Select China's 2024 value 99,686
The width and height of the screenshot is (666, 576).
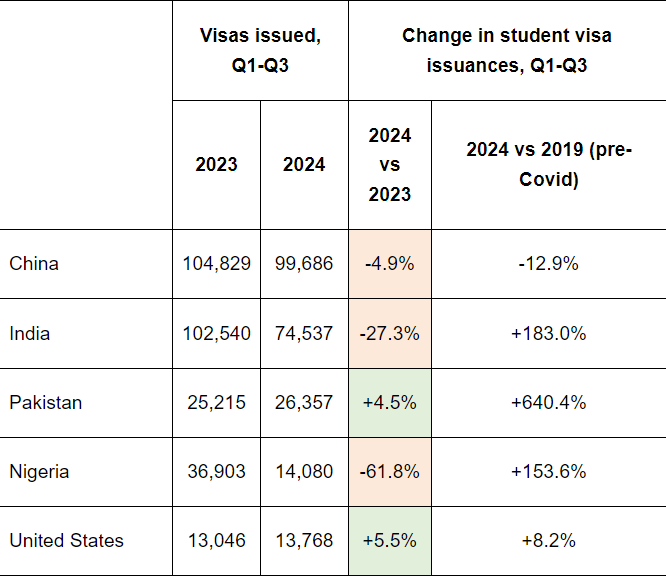[304, 264]
